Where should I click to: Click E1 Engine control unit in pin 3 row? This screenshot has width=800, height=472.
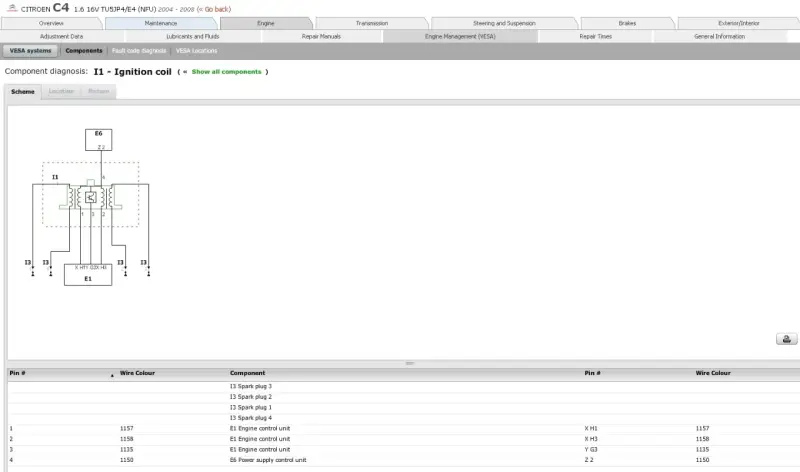coord(260,450)
